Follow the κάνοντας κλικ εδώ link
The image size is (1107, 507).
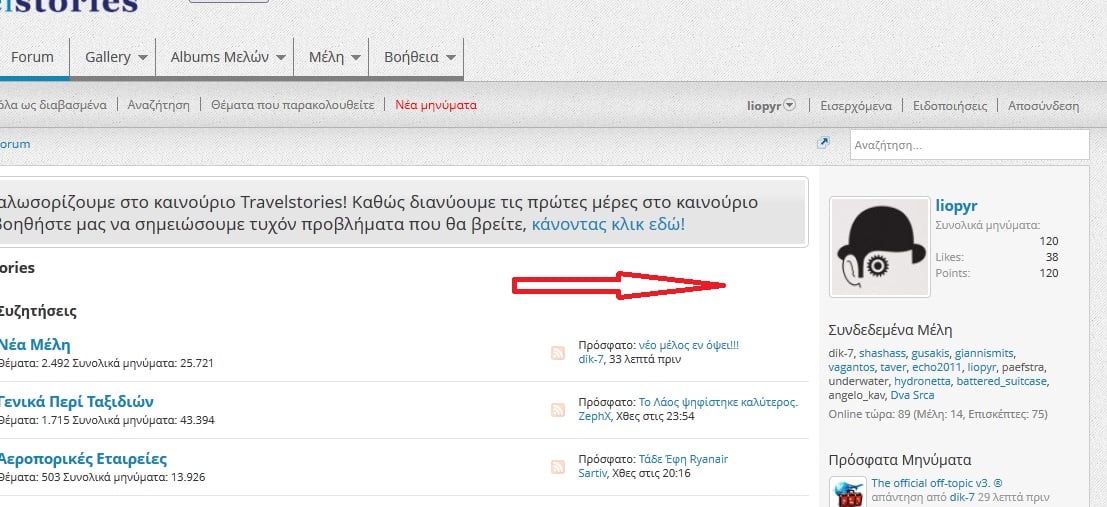pyautogui.click(x=608, y=224)
